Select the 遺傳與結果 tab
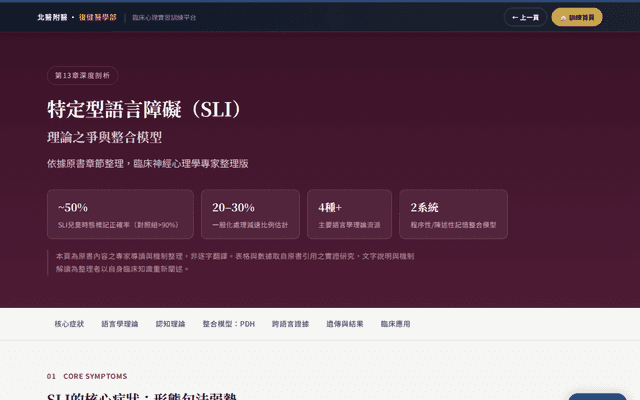This screenshot has height=400, width=640. 344,324
